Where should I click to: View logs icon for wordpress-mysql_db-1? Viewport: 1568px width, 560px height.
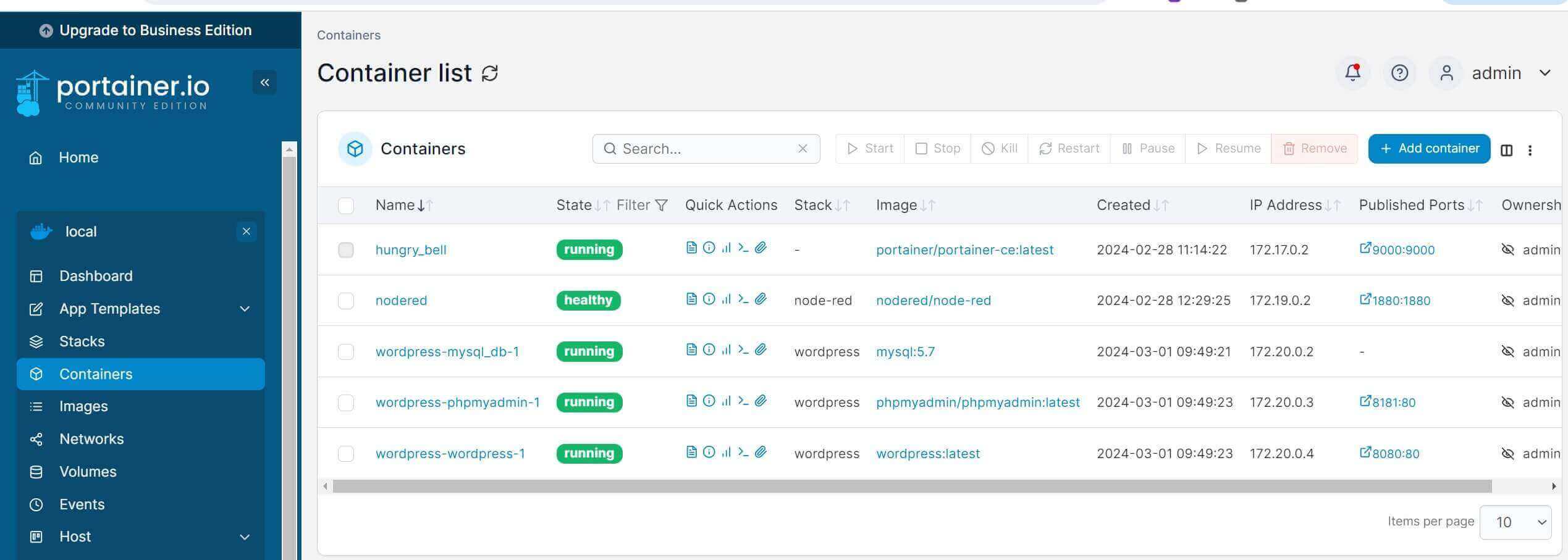[x=691, y=349]
